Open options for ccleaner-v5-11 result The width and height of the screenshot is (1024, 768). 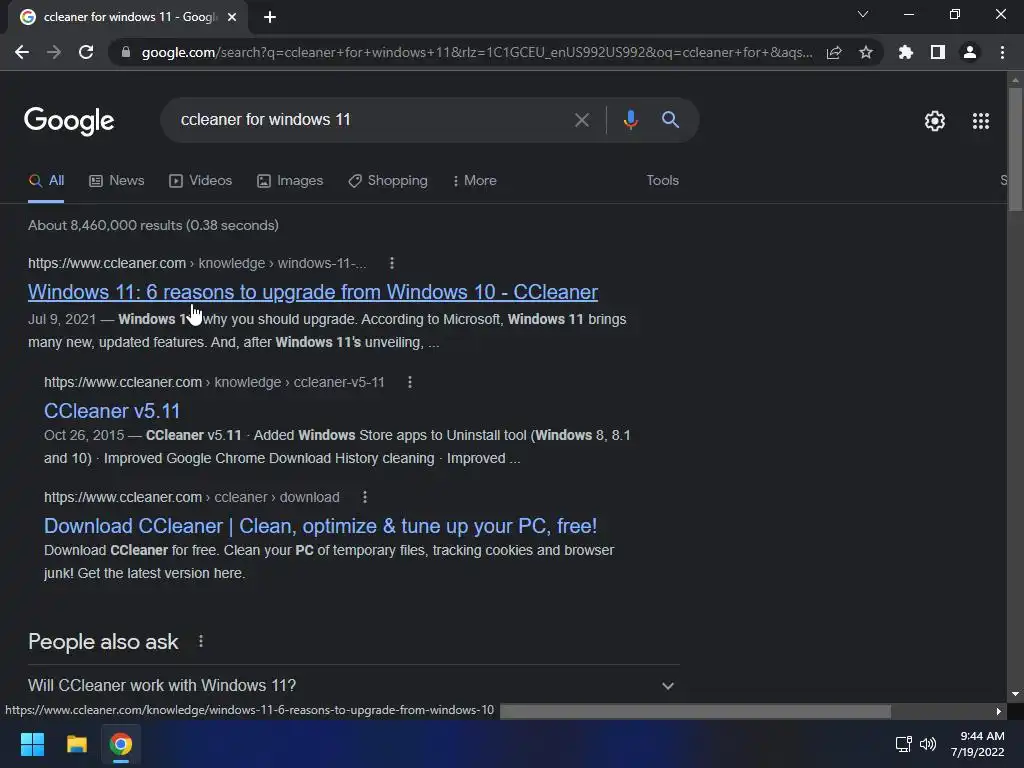tap(409, 382)
